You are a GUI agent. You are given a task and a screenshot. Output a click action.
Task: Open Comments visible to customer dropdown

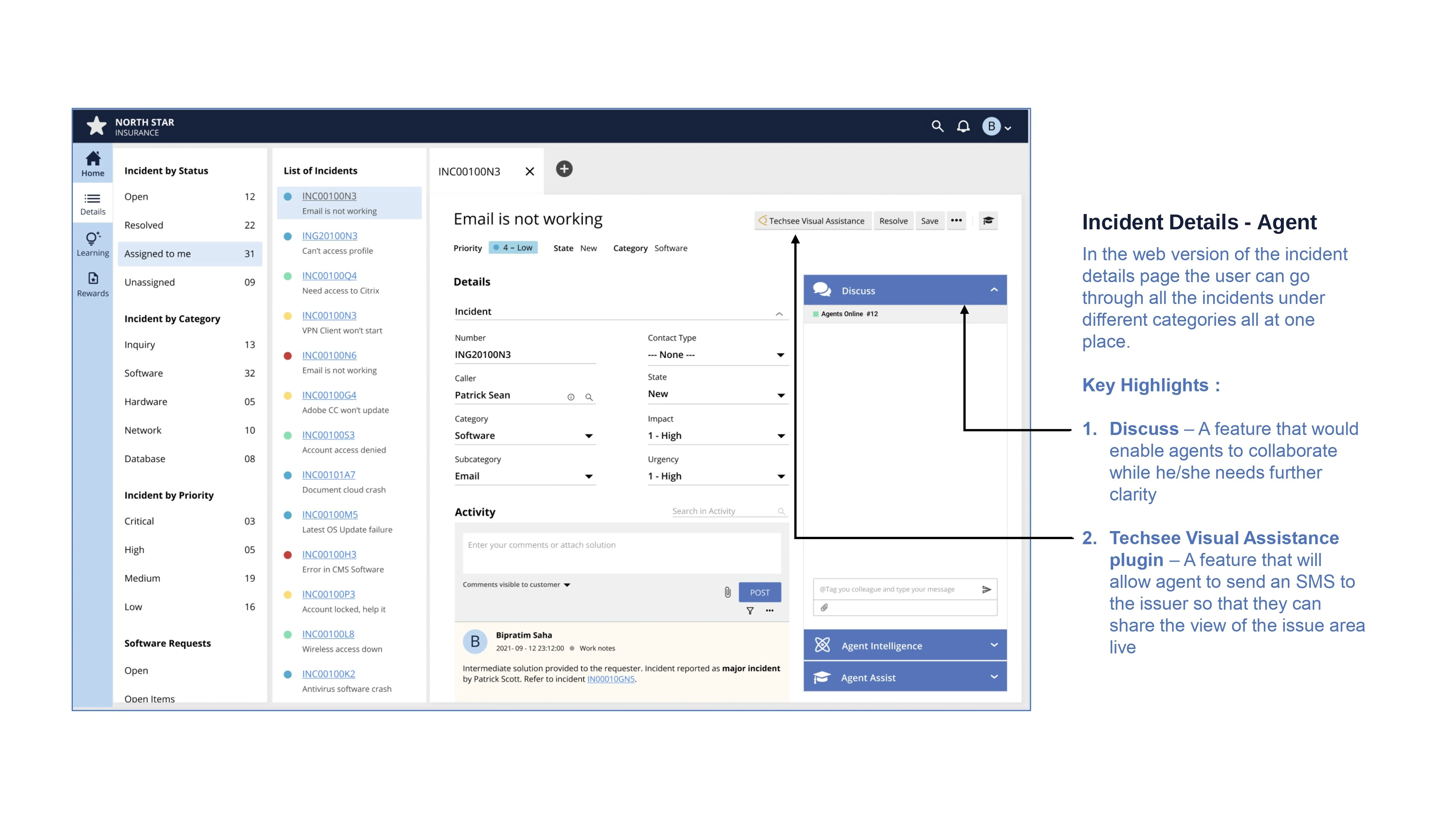pyautogui.click(x=517, y=585)
